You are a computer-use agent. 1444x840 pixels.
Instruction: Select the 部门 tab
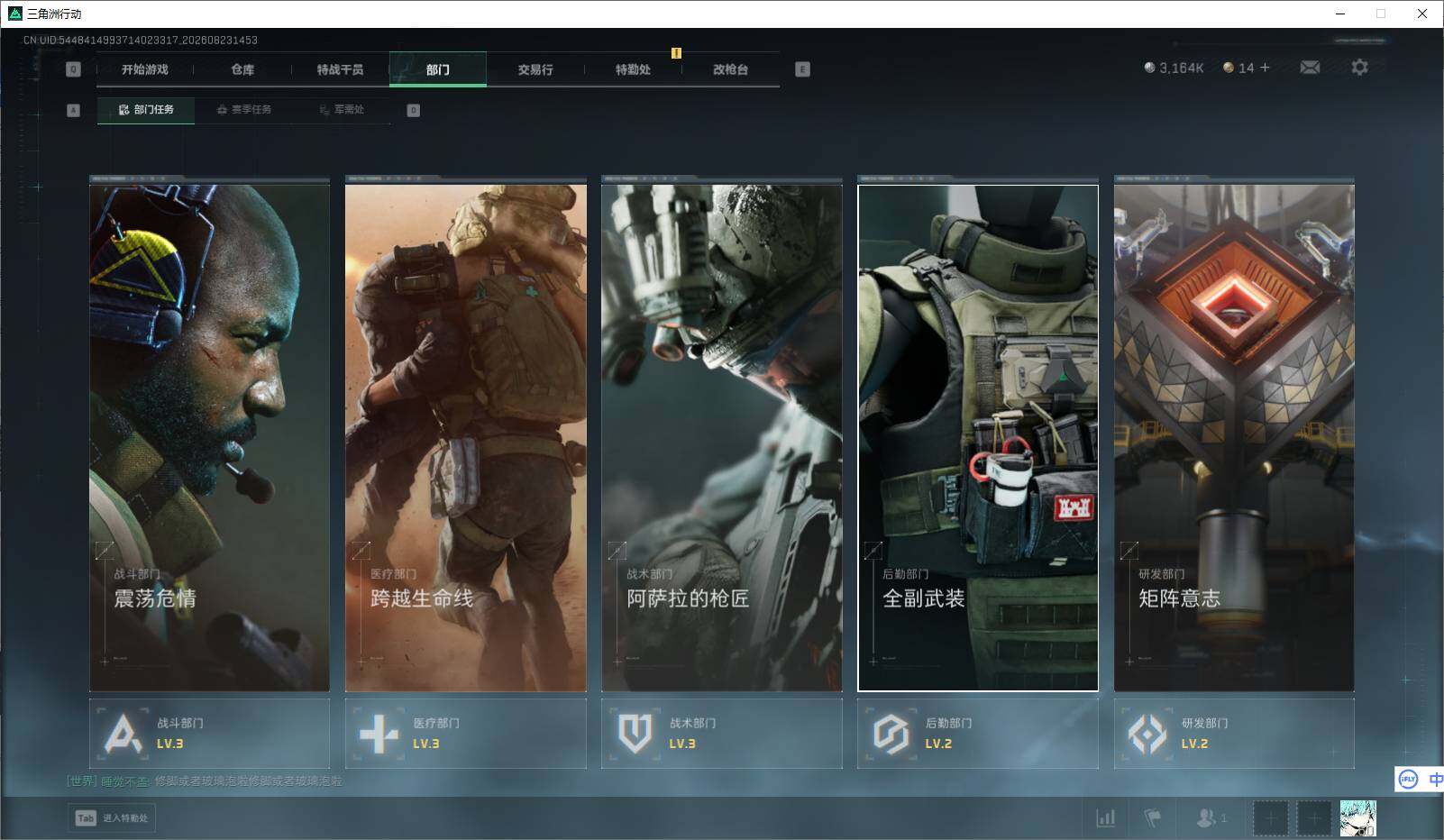point(438,69)
